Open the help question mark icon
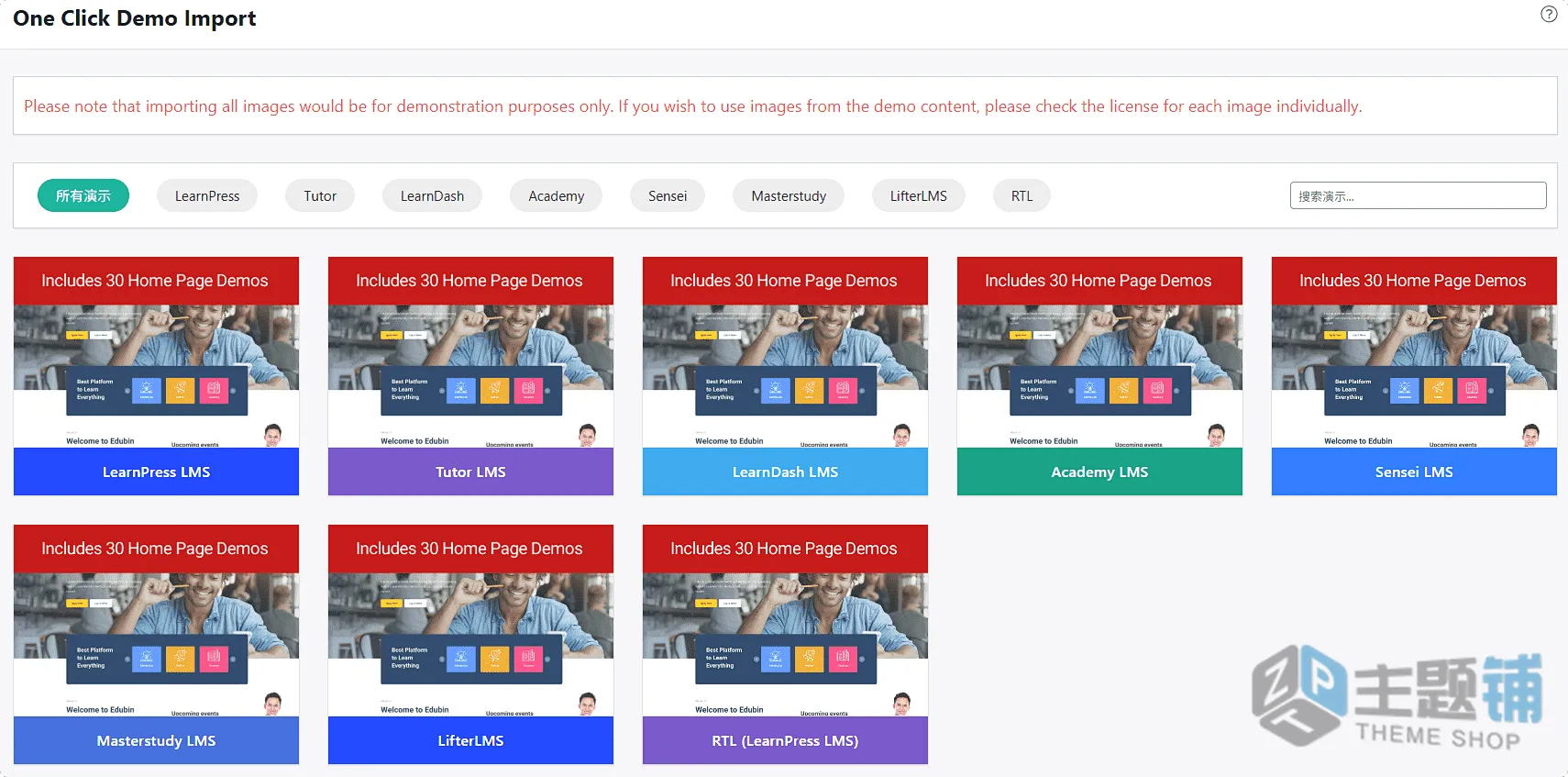The width and height of the screenshot is (1568, 777). coord(1549,14)
